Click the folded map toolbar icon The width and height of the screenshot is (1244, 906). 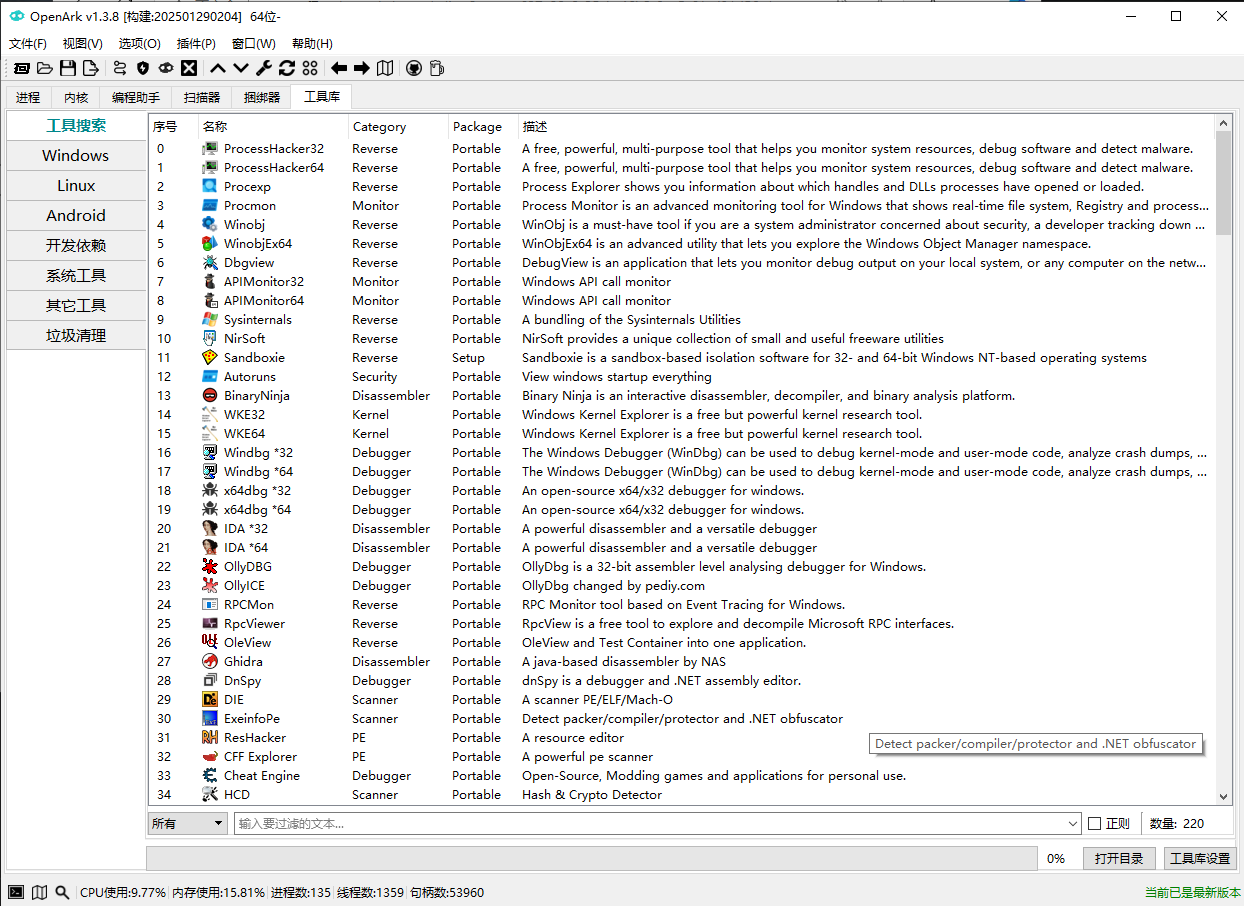[x=385, y=68]
